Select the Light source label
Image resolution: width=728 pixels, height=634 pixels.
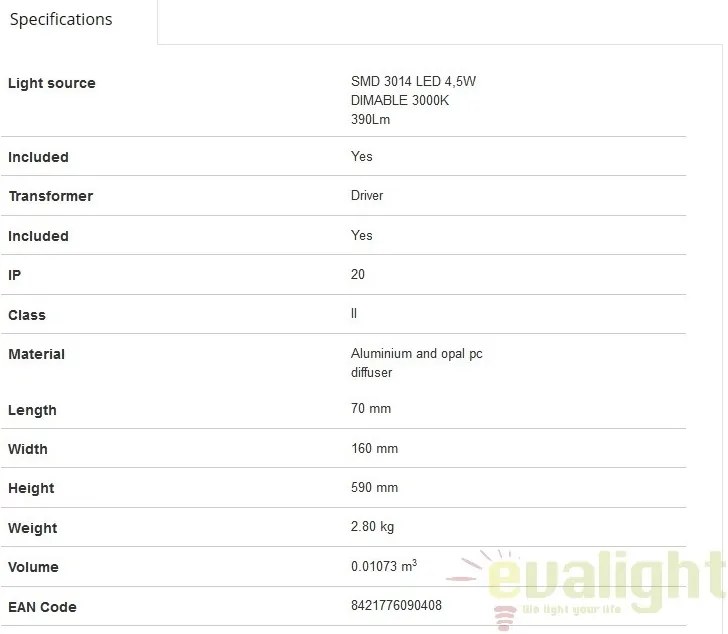click(x=52, y=83)
